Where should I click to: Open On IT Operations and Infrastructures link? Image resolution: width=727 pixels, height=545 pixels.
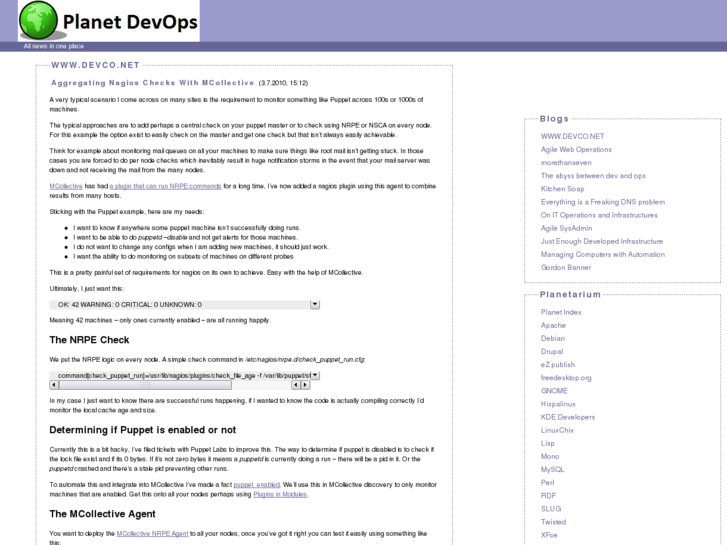(x=599, y=215)
